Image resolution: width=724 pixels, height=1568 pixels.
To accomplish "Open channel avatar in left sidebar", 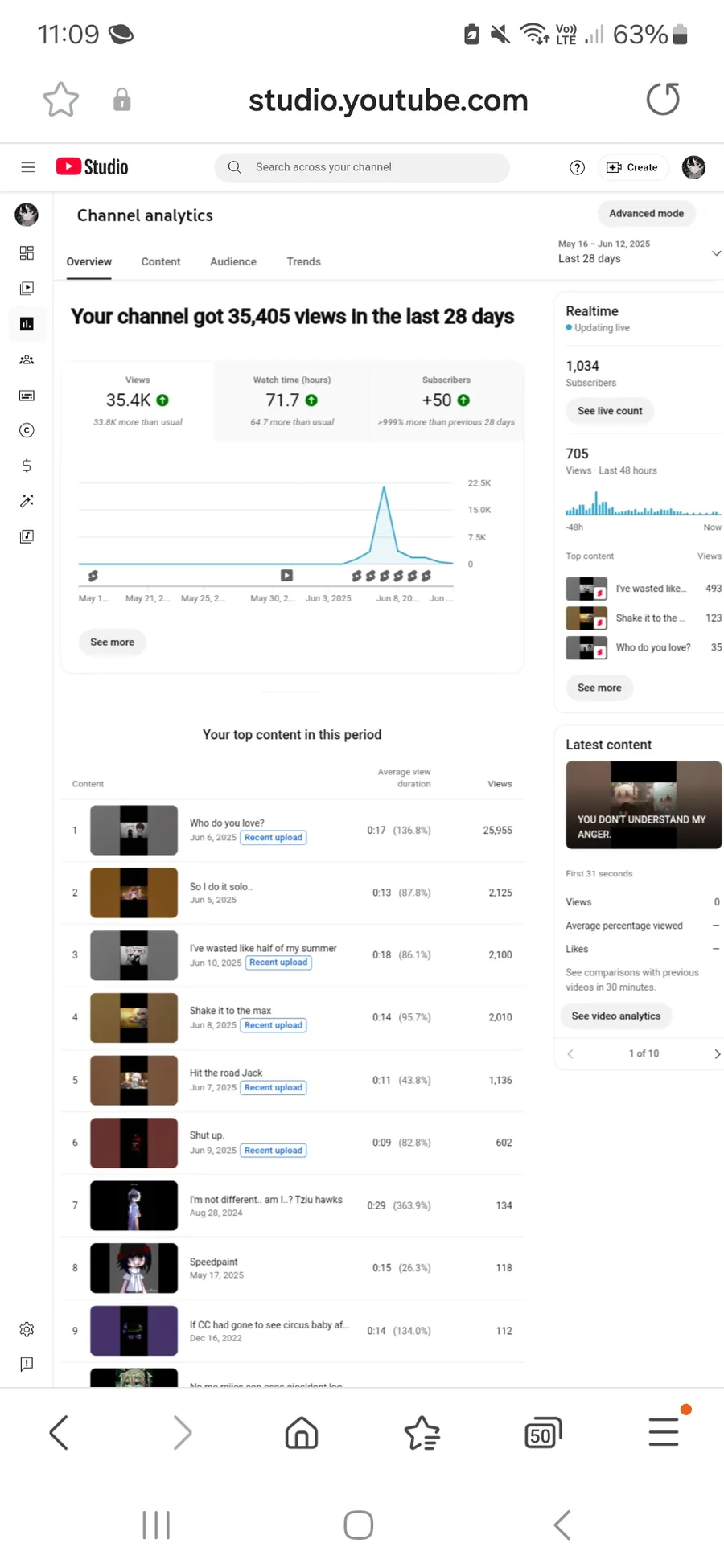I will point(27,215).
